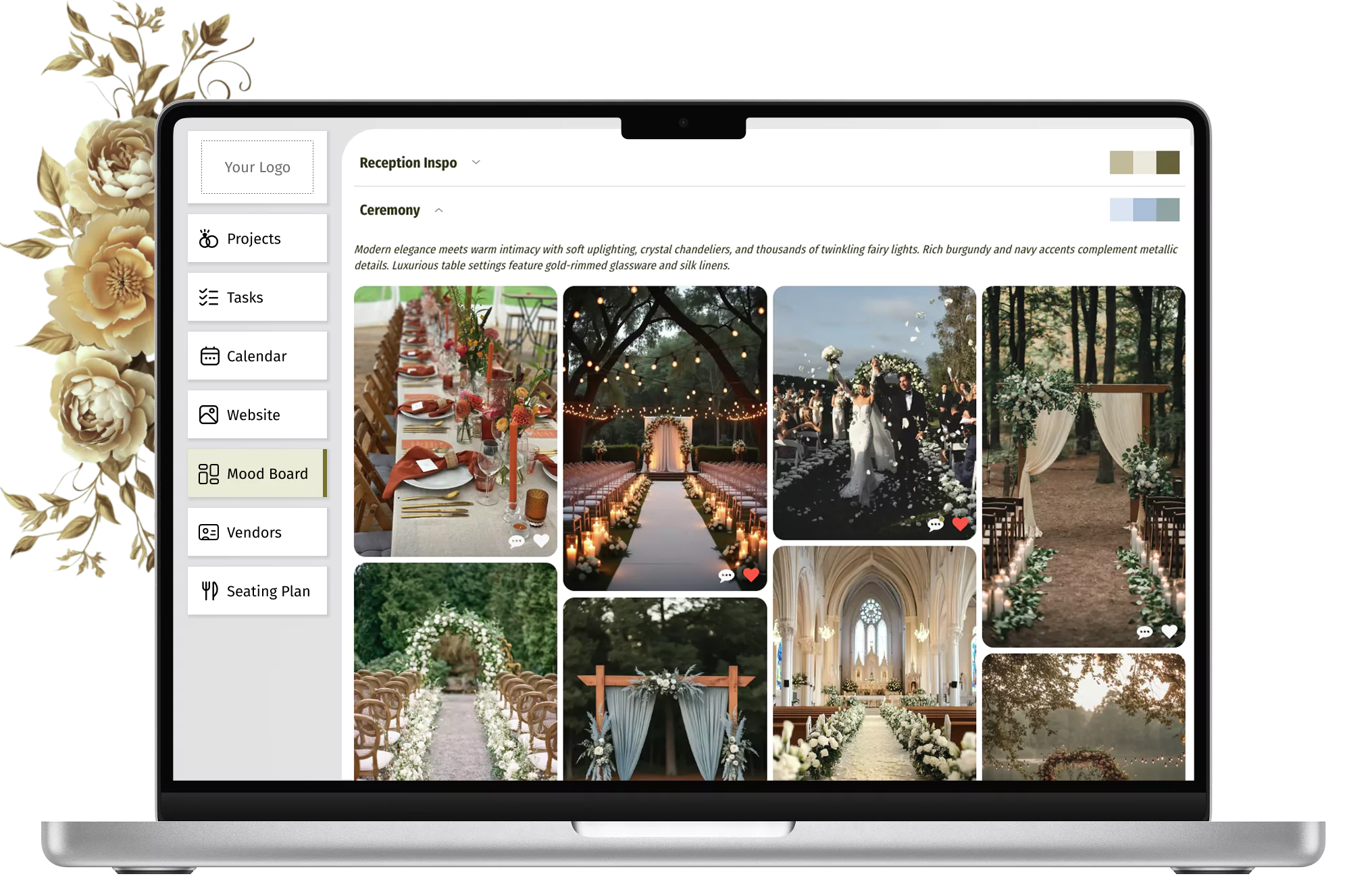This screenshot has height=882, width=1372.
Task: Like the forest draped arch photo
Action: pyautogui.click(x=1169, y=631)
